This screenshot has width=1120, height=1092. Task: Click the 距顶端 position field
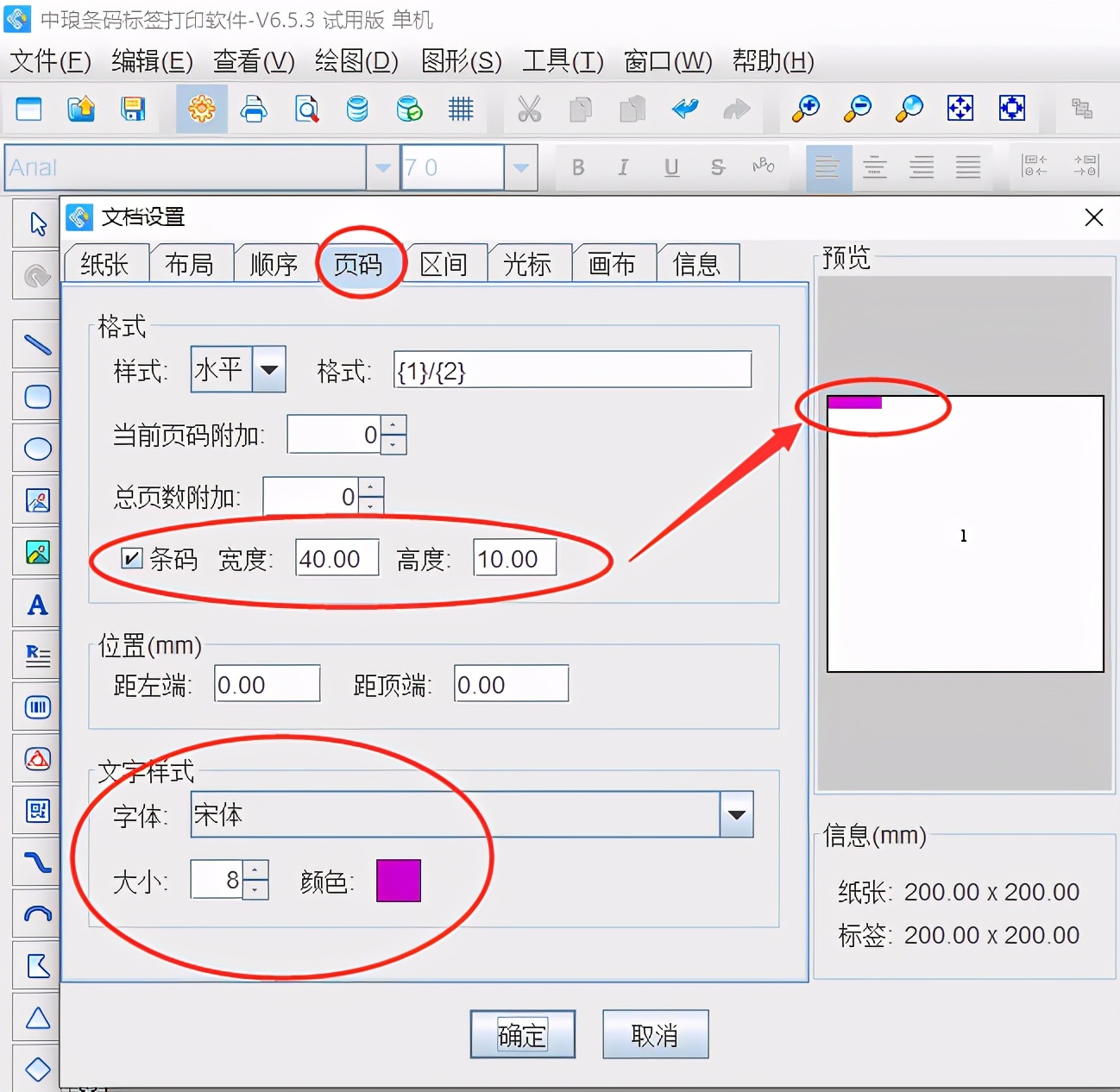512,684
